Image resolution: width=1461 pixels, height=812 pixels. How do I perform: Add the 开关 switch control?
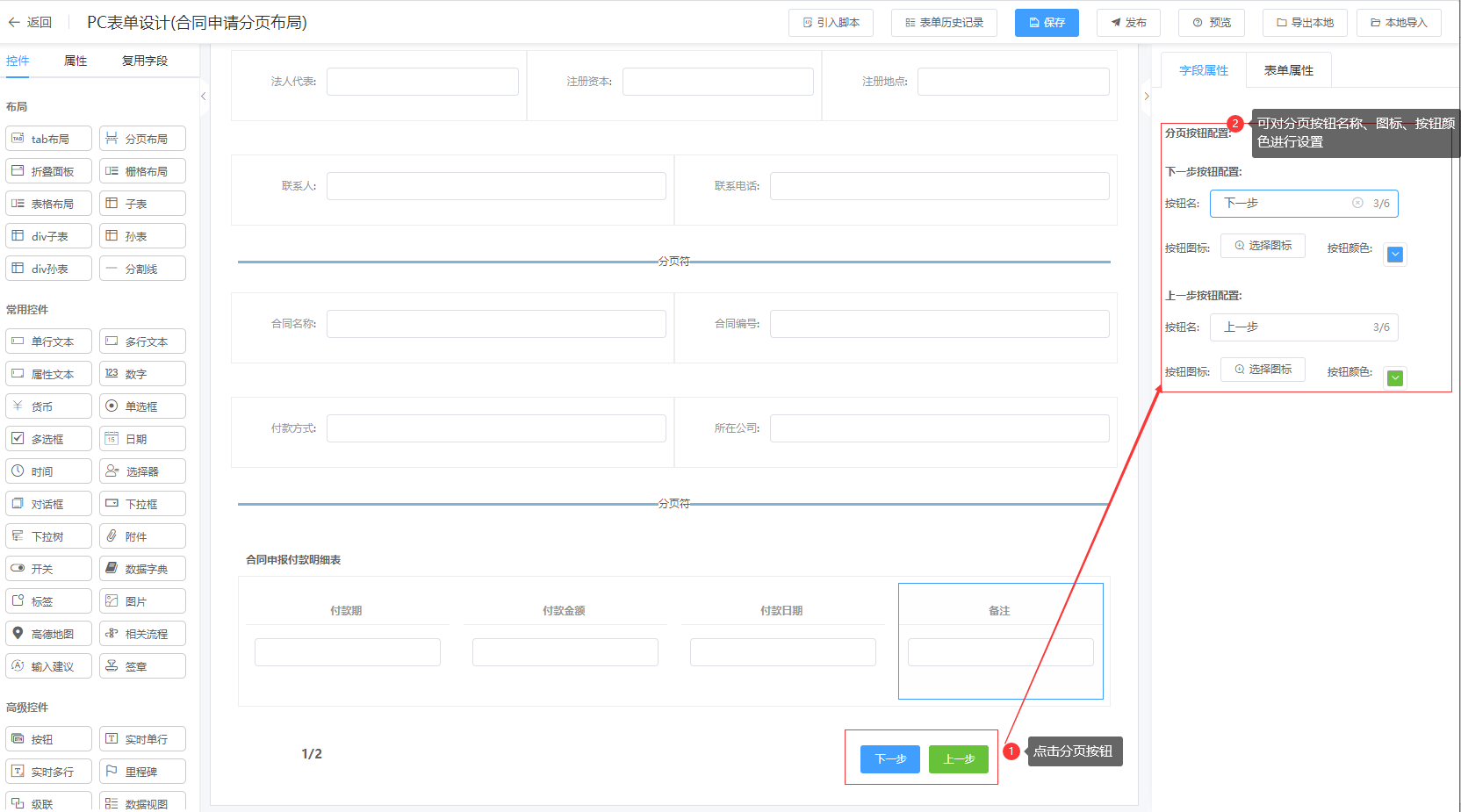click(48, 569)
